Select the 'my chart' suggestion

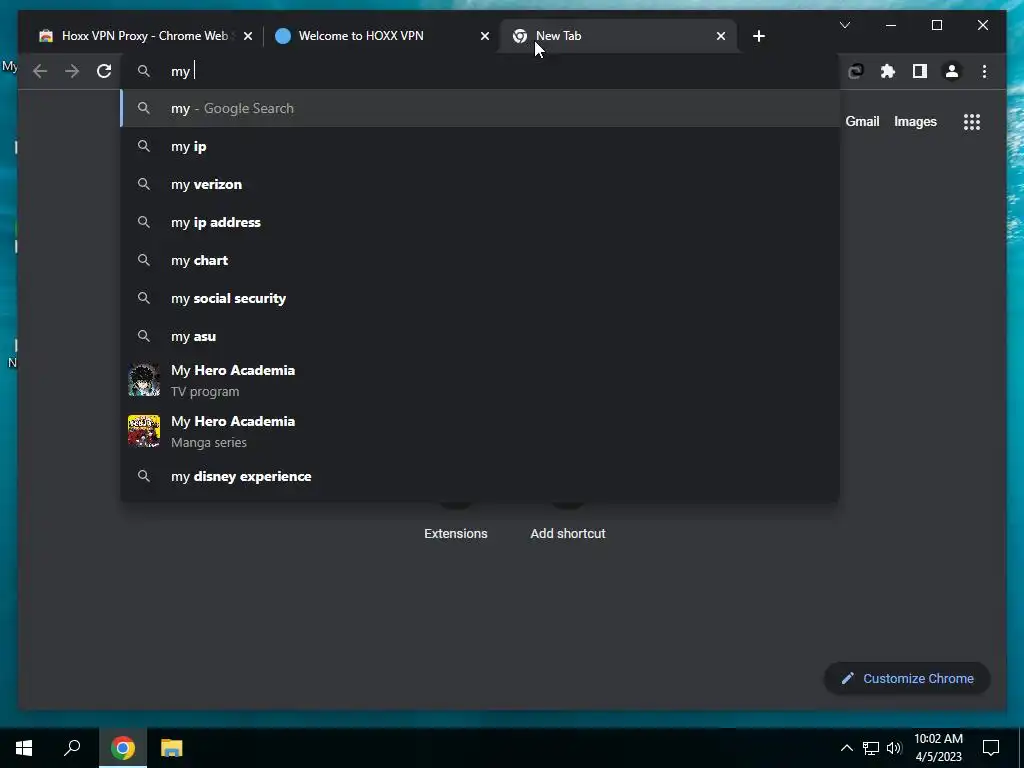tap(480, 260)
